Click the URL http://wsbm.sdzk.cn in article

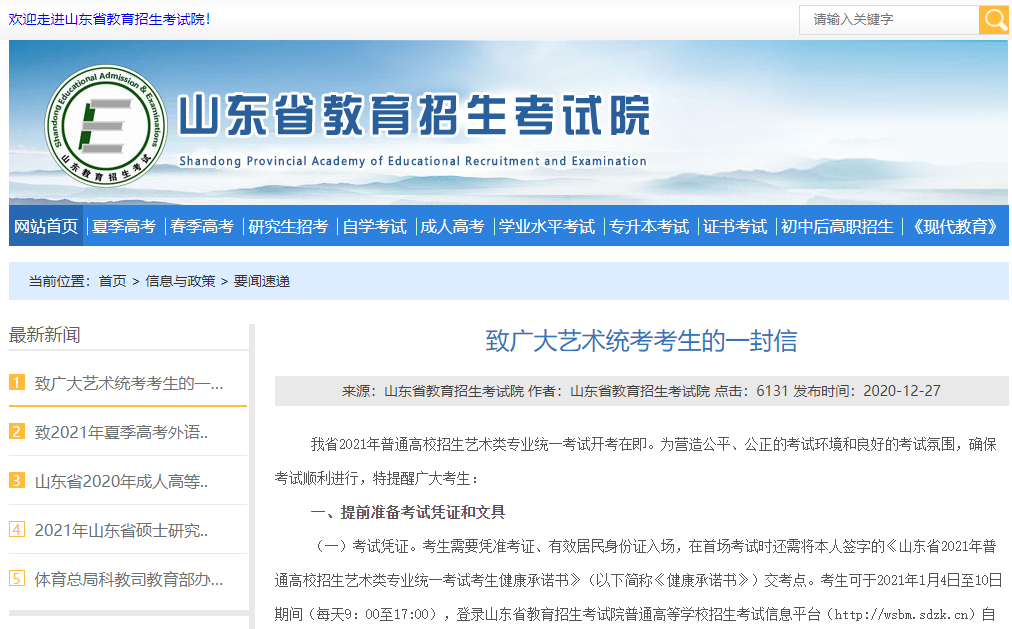pyautogui.click(x=902, y=614)
